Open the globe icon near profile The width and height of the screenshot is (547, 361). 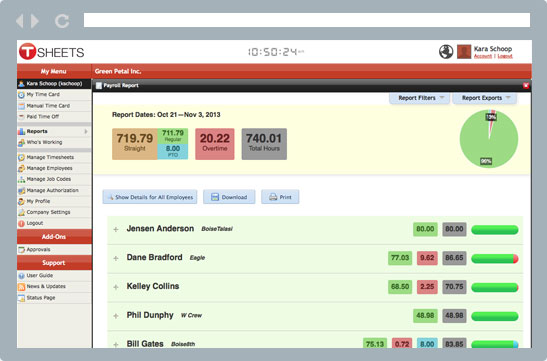[446, 52]
